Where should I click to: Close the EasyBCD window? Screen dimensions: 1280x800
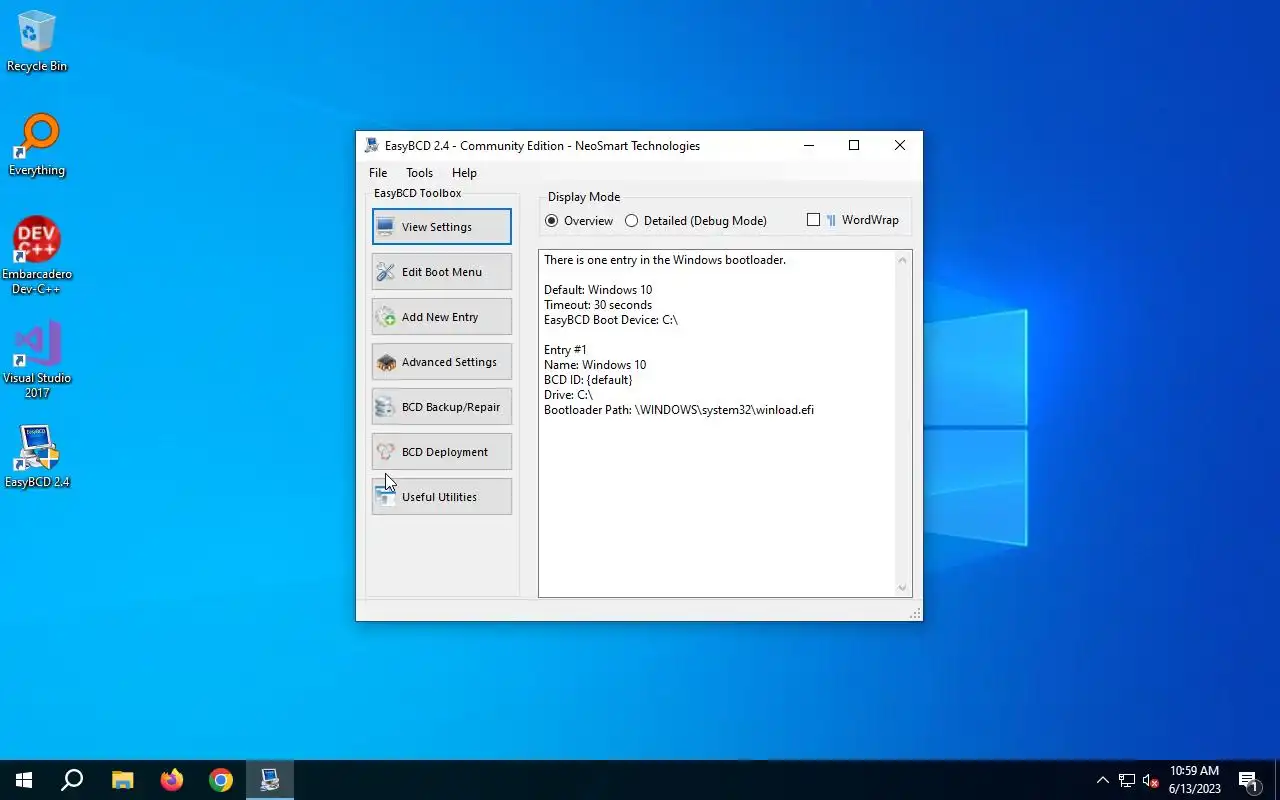click(x=900, y=146)
